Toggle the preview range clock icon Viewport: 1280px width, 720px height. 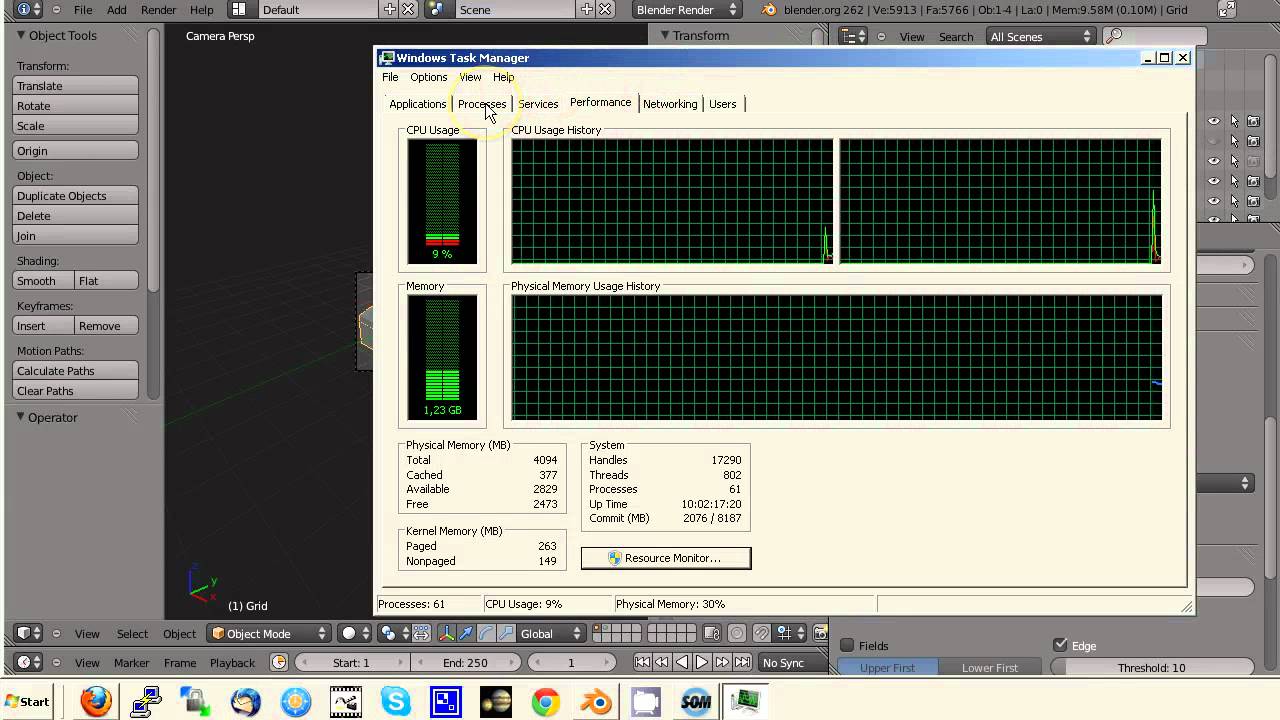(x=279, y=662)
